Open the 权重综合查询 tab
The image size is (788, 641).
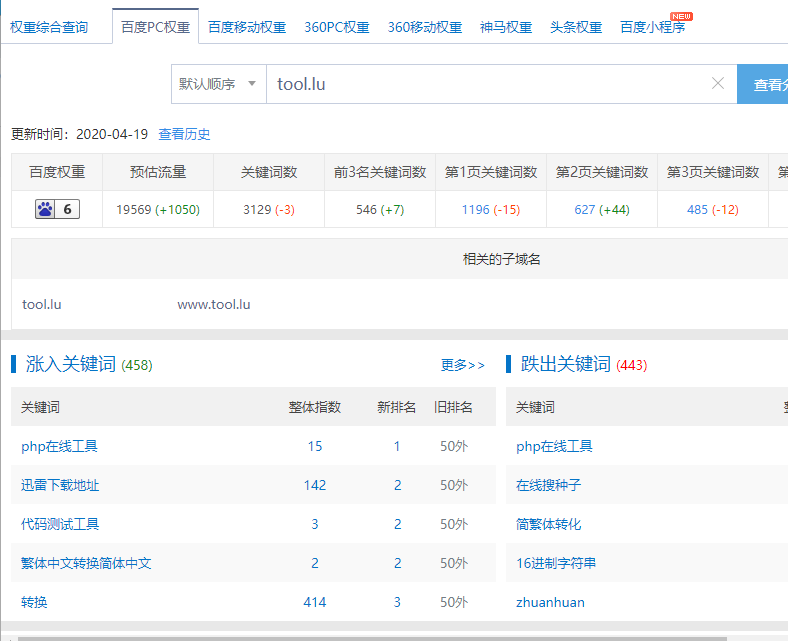[x=49, y=27]
